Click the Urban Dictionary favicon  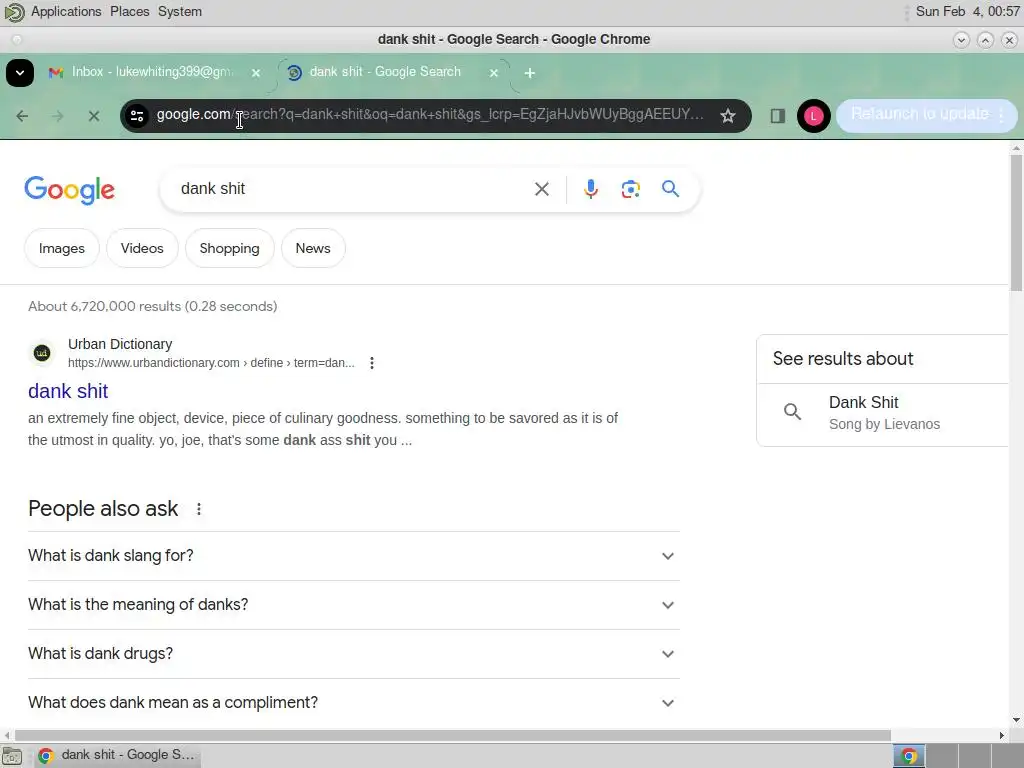42,353
